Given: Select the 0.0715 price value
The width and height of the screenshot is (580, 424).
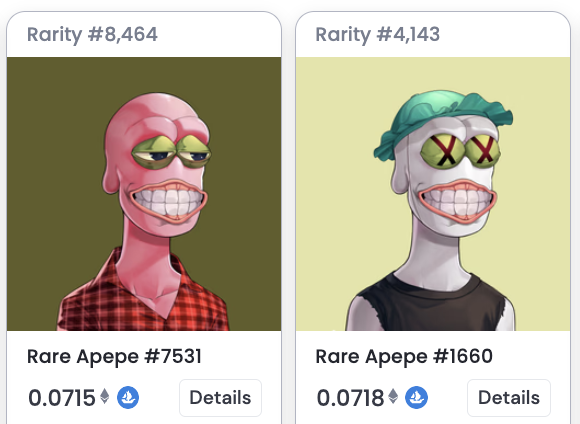Looking at the screenshot, I should click(x=62, y=398).
